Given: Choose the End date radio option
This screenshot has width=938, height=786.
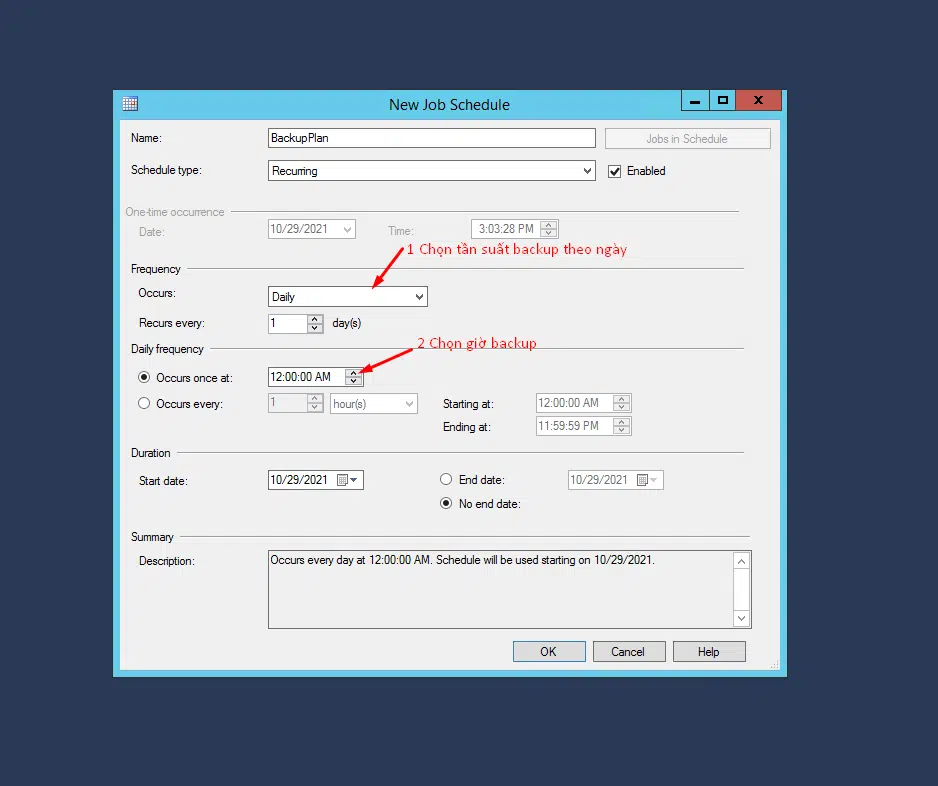Looking at the screenshot, I should pos(446,479).
